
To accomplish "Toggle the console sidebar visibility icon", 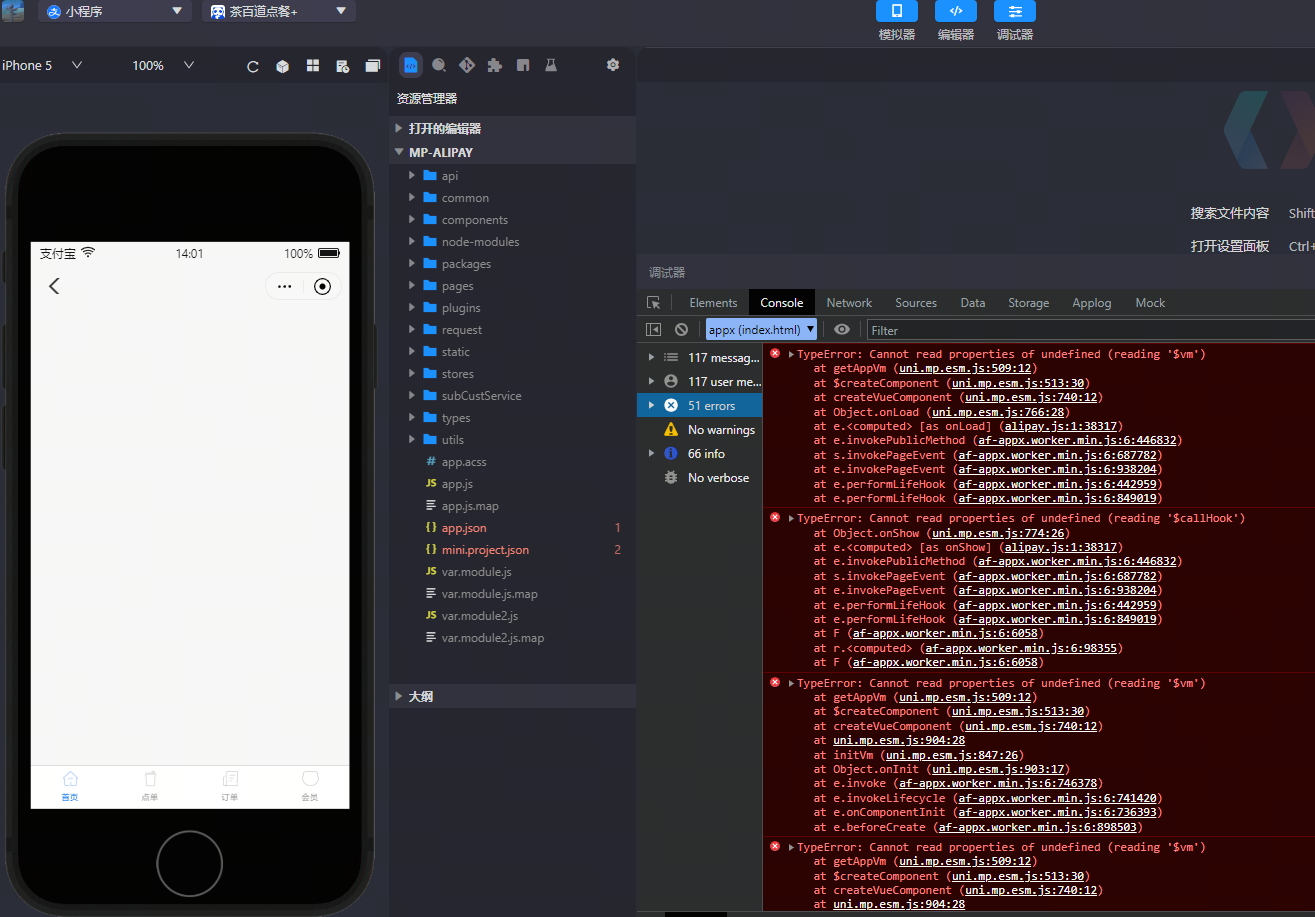I will 654,329.
